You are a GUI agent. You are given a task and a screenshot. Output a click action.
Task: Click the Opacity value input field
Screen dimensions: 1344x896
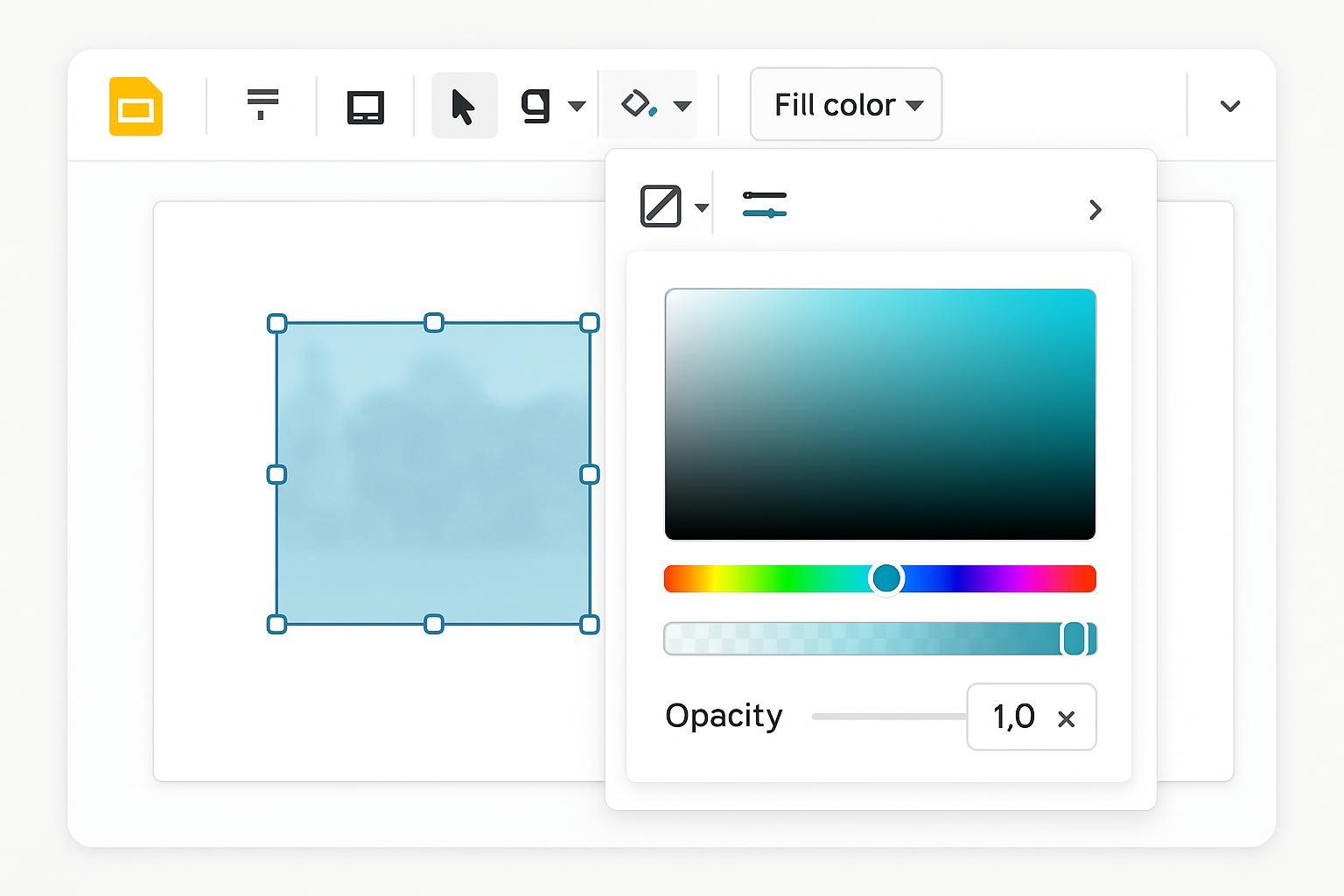click(x=1013, y=717)
